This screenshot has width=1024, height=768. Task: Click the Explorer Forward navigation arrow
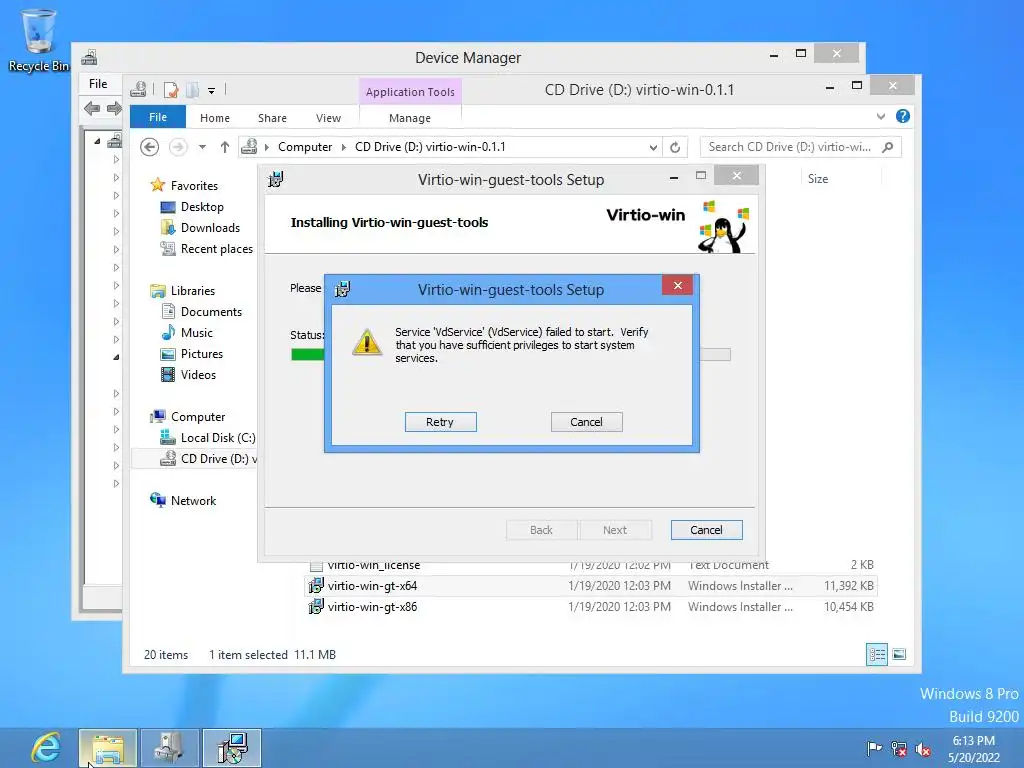[x=178, y=147]
